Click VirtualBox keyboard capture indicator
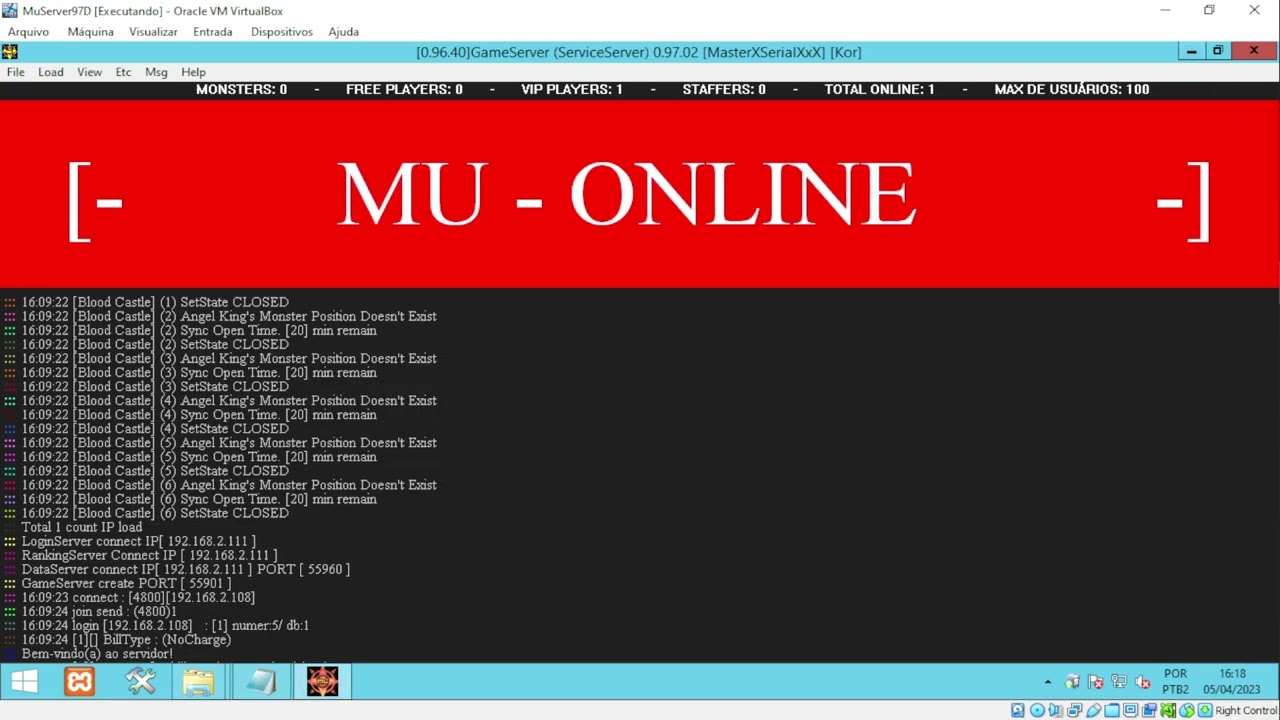The height and width of the screenshot is (720, 1280). pos(1205,710)
